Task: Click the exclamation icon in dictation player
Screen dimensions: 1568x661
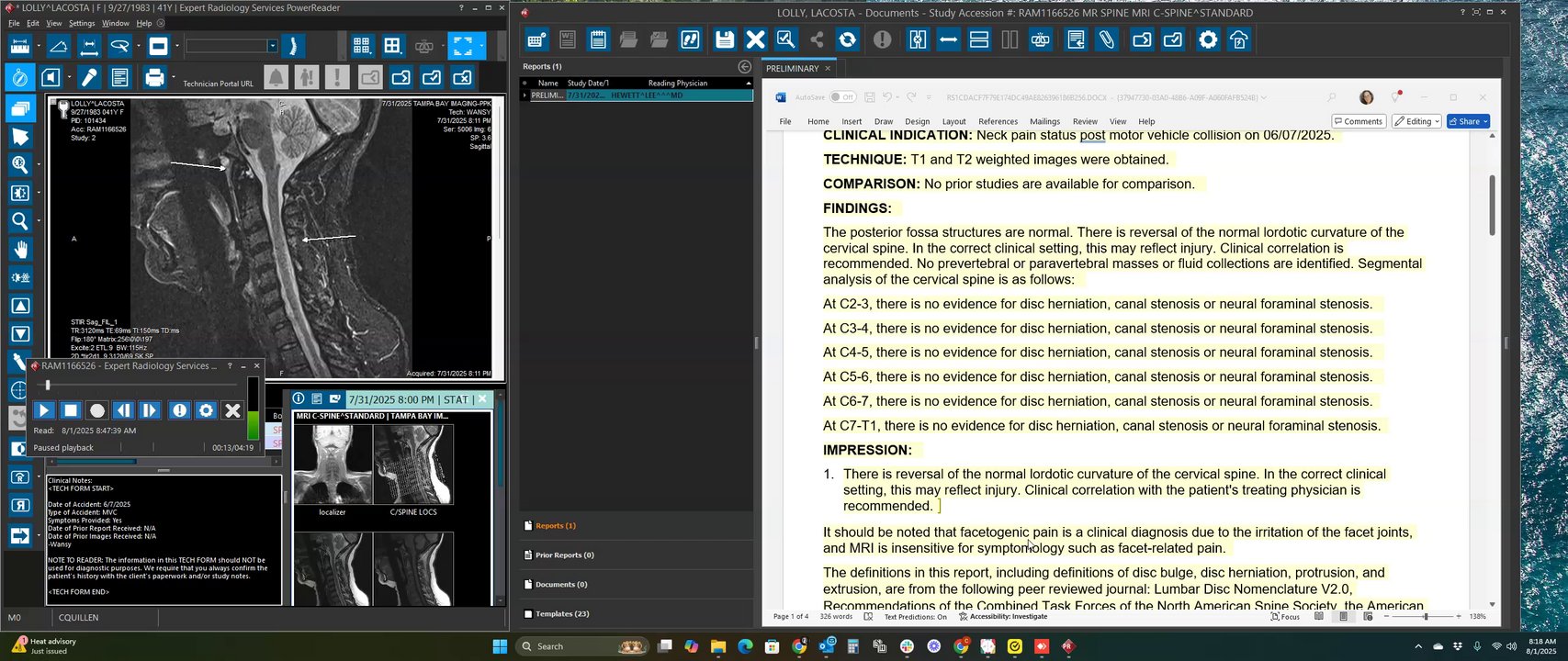Action: pyautogui.click(x=179, y=410)
